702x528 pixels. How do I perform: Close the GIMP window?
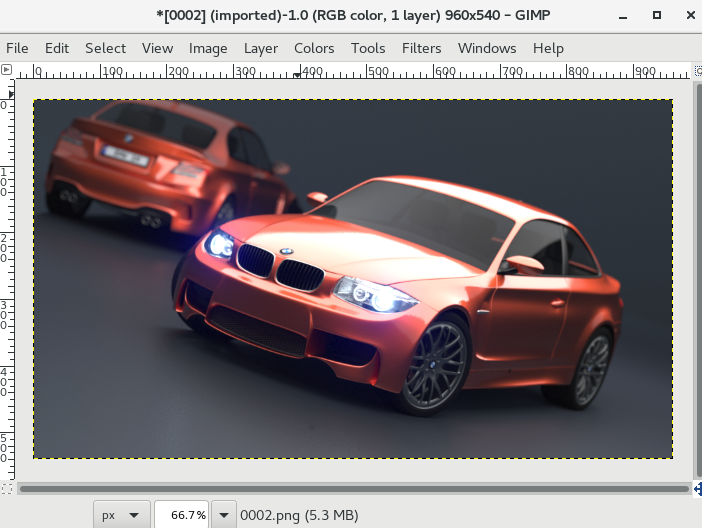[x=691, y=16]
